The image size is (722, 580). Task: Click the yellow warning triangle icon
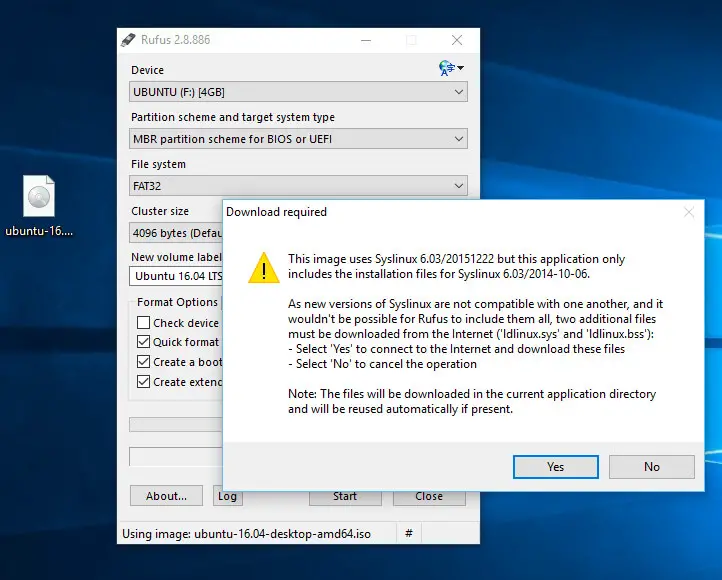[x=264, y=268]
